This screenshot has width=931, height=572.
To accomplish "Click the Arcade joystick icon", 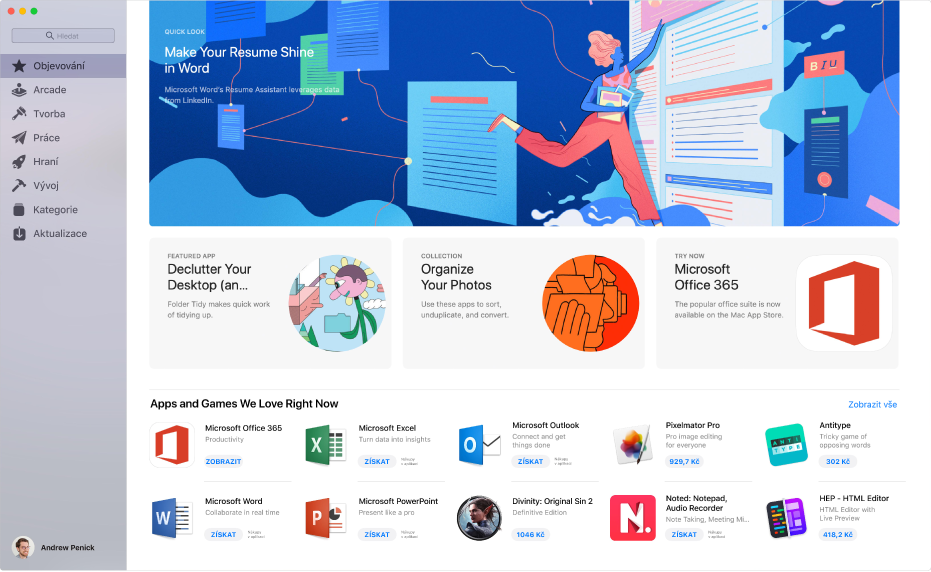I will (x=19, y=90).
